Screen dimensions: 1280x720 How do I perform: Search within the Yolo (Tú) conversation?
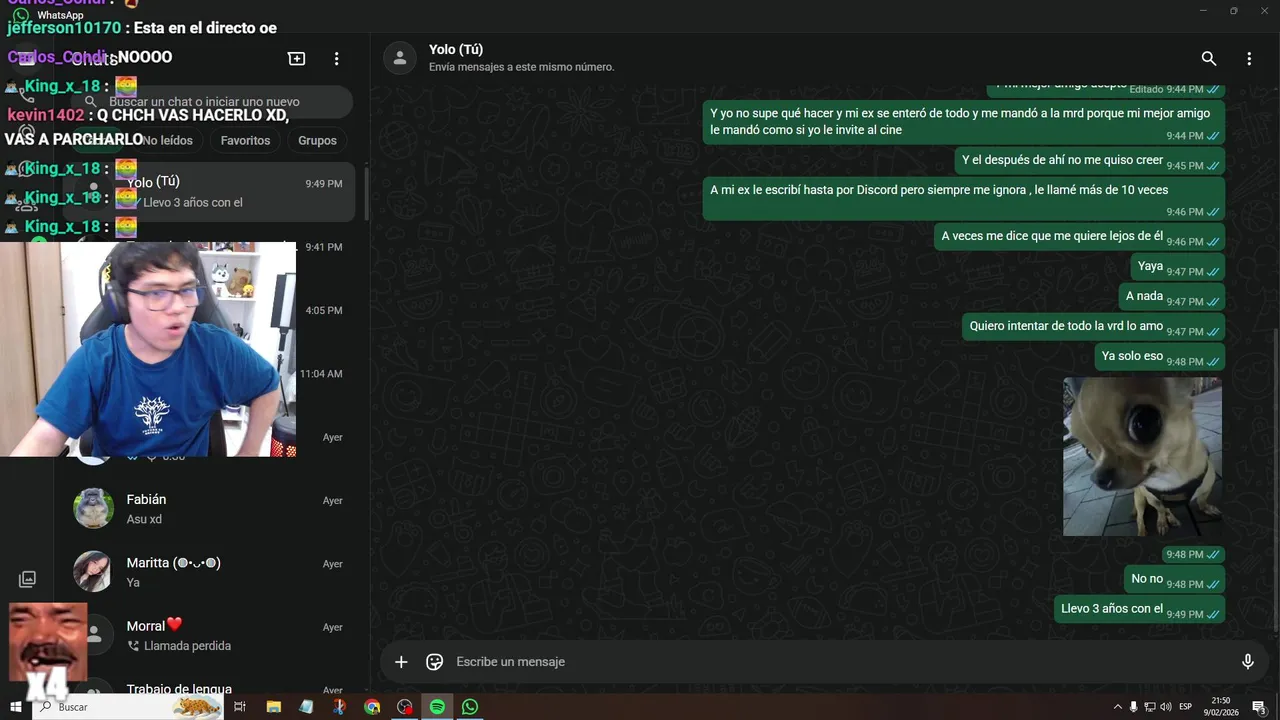click(1209, 59)
